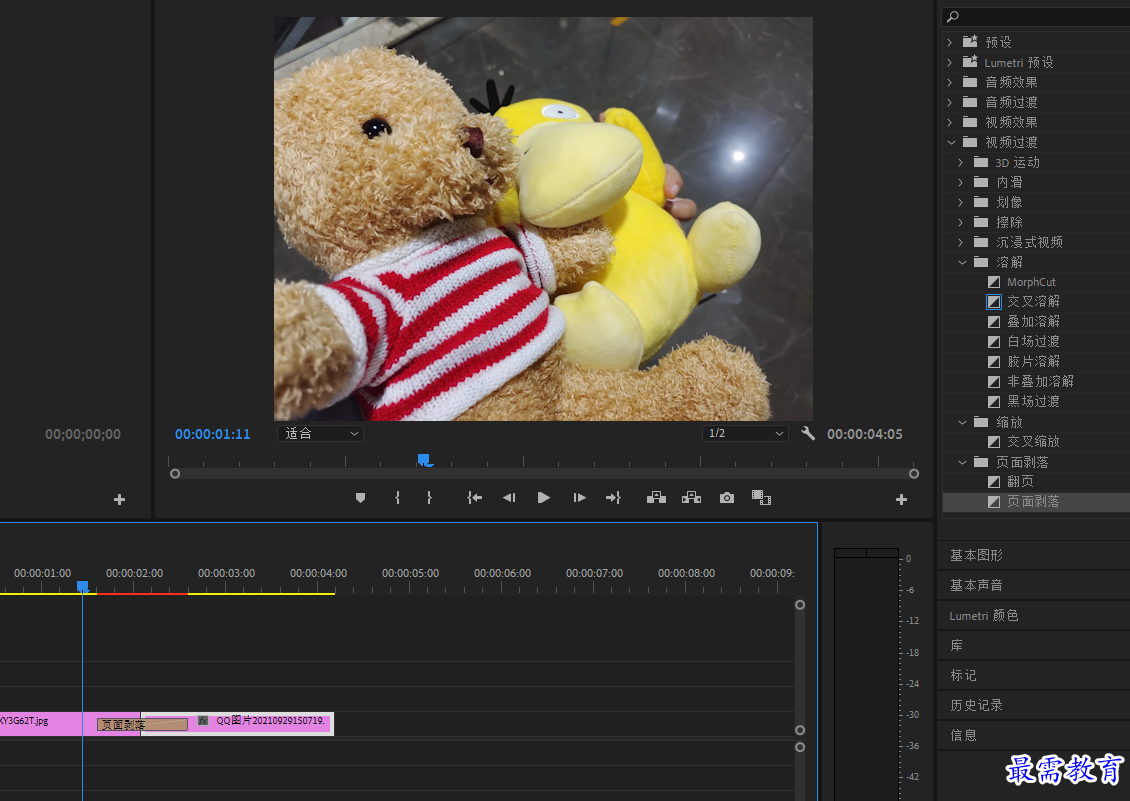Expand the 3D 运动 folder
This screenshot has width=1130, height=801.
click(x=961, y=163)
